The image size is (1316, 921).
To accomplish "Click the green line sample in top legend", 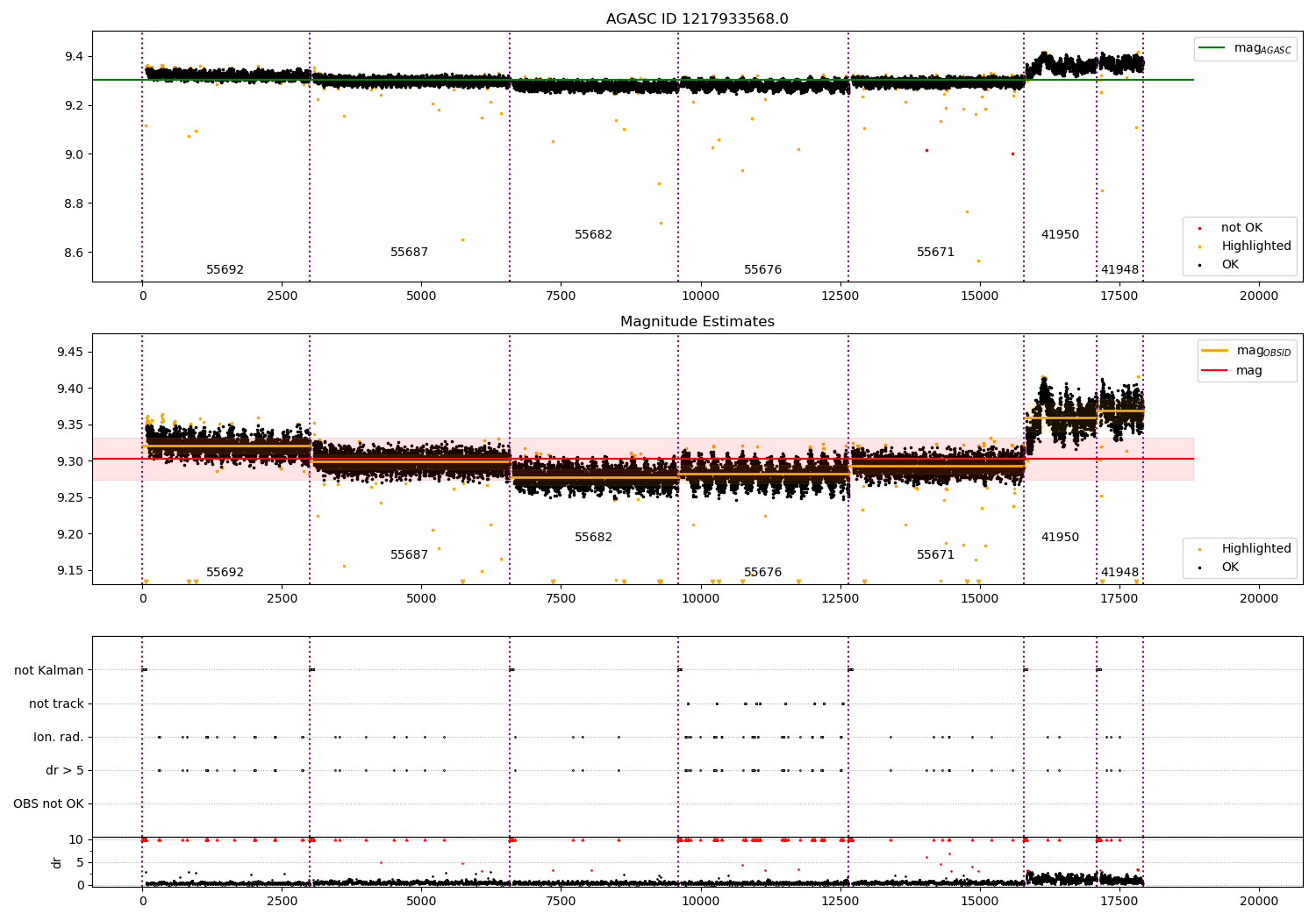I will tap(1212, 48).
